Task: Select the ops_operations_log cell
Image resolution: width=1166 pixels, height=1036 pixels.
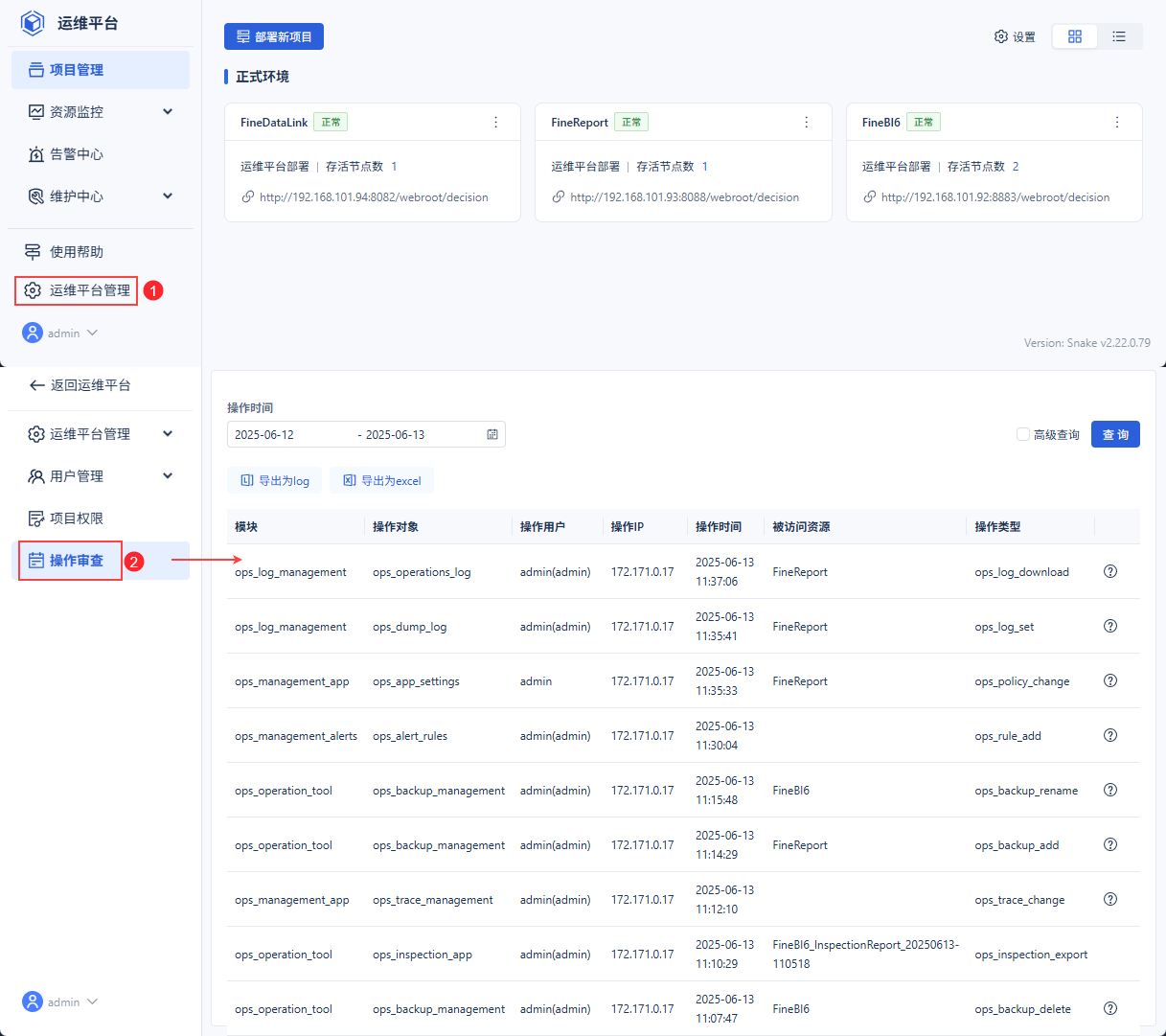Action: (x=422, y=572)
